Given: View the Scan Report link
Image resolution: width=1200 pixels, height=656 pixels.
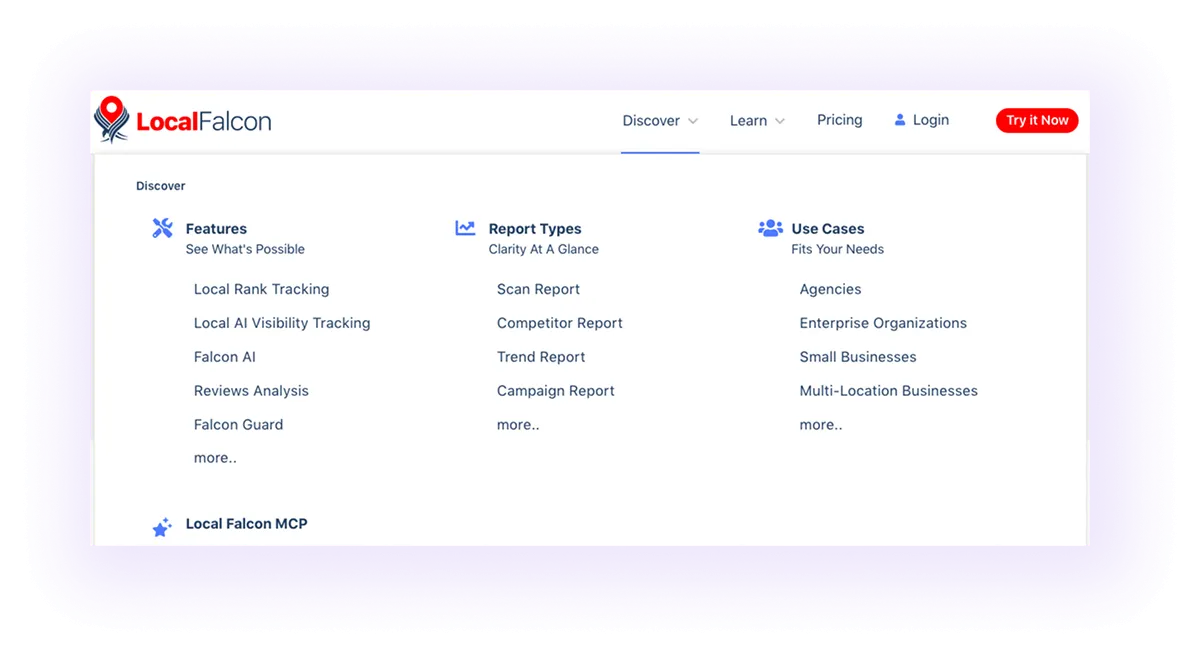Looking at the screenshot, I should pyautogui.click(x=538, y=289).
